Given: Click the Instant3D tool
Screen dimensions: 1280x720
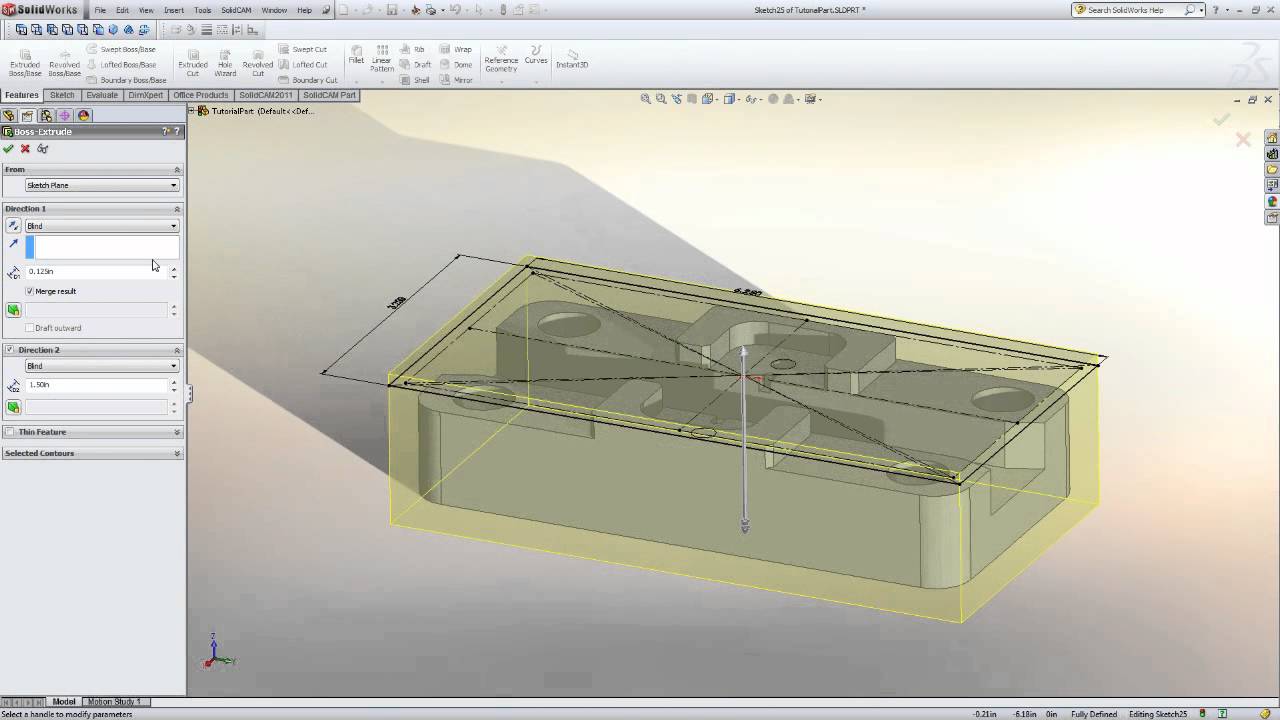Looking at the screenshot, I should (572, 58).
